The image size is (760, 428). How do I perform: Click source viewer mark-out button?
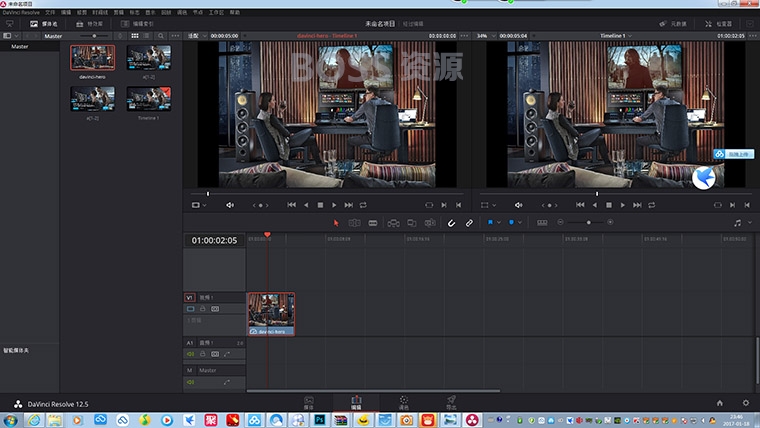(459, 205)
